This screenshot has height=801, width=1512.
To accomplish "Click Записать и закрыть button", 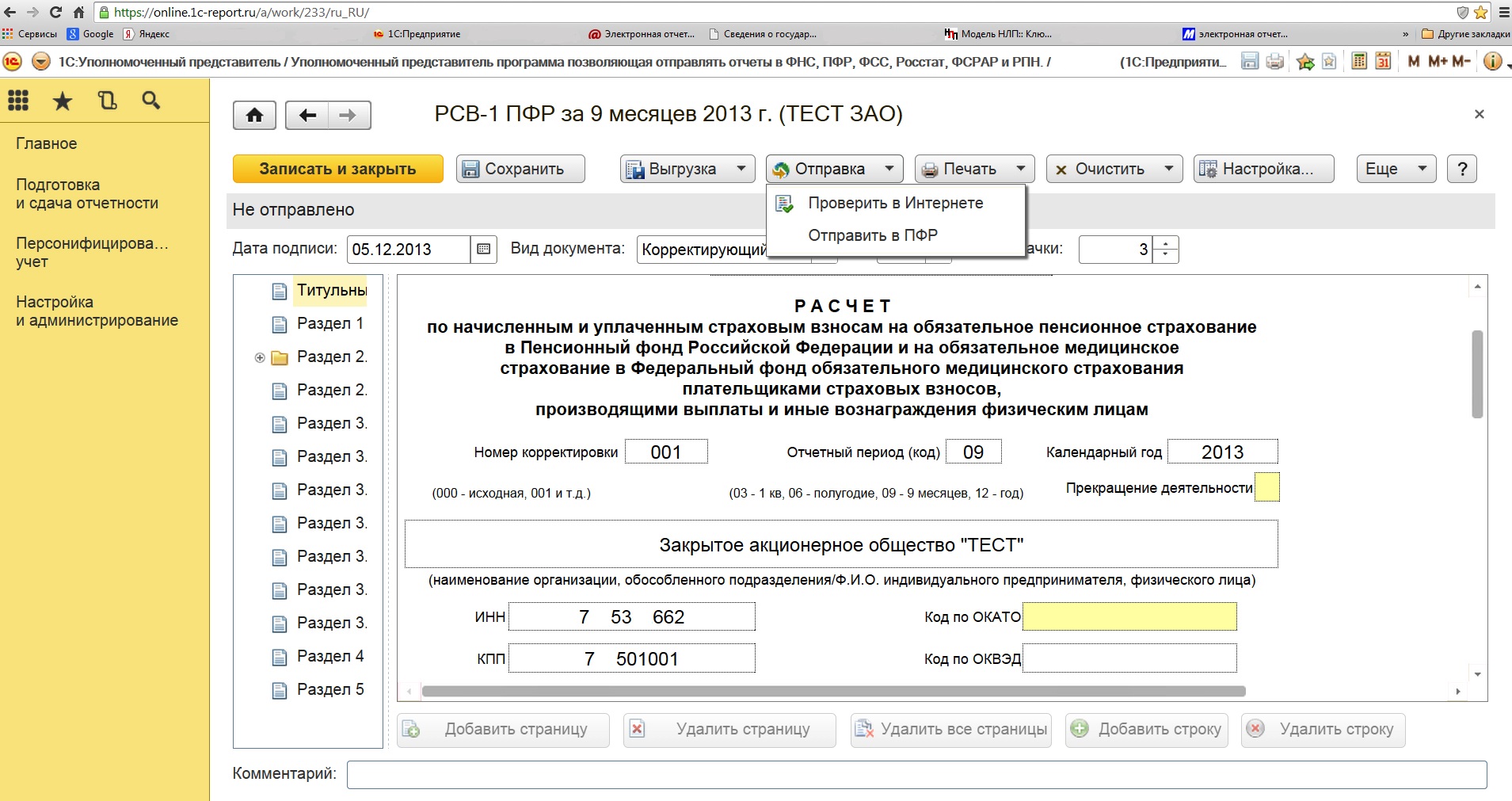I will pos(337,169).
